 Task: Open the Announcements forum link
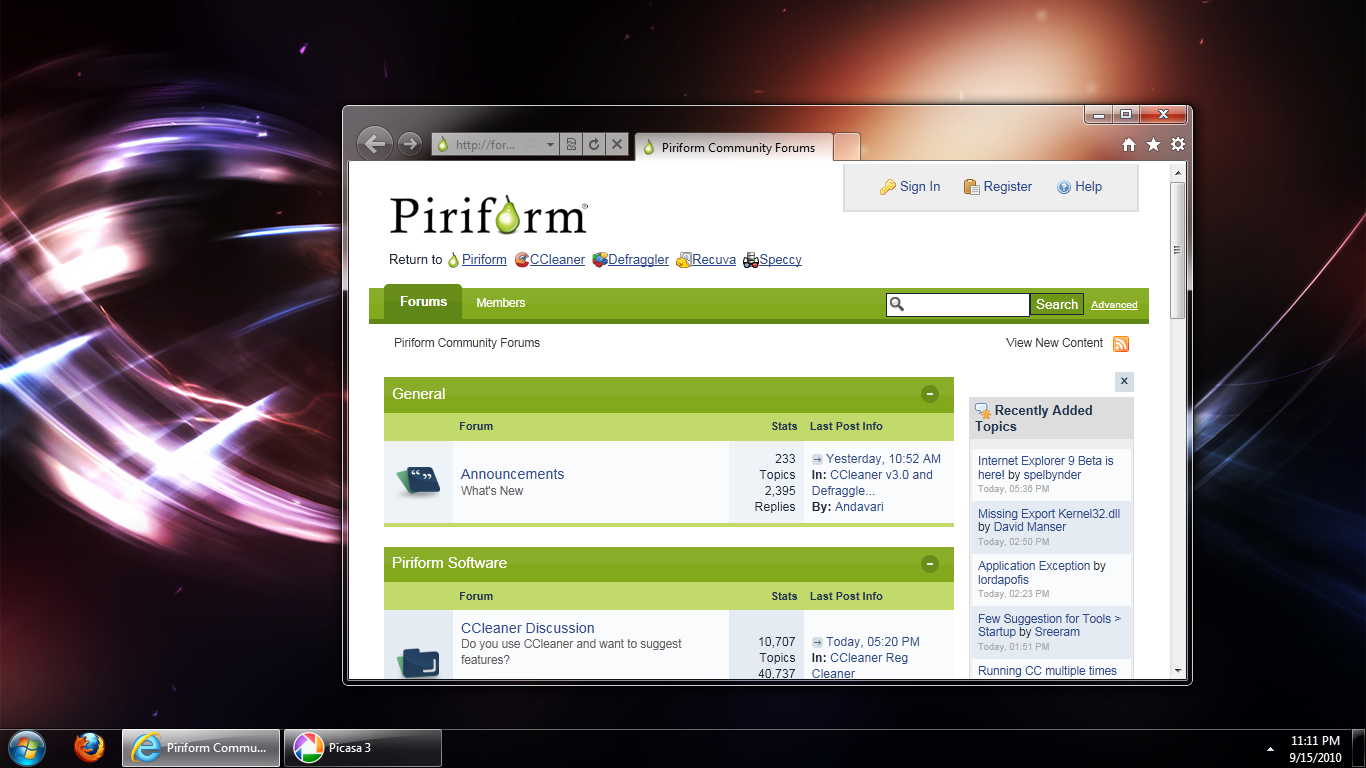tap(512, 475)
